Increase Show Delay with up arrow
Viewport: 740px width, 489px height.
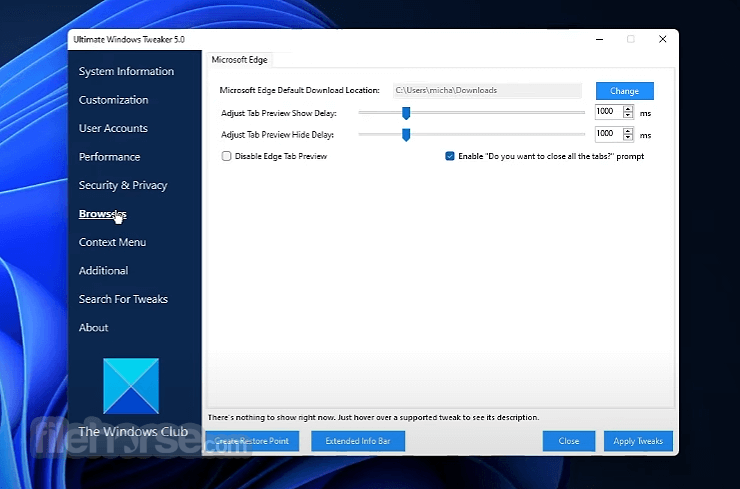[628, 109]
